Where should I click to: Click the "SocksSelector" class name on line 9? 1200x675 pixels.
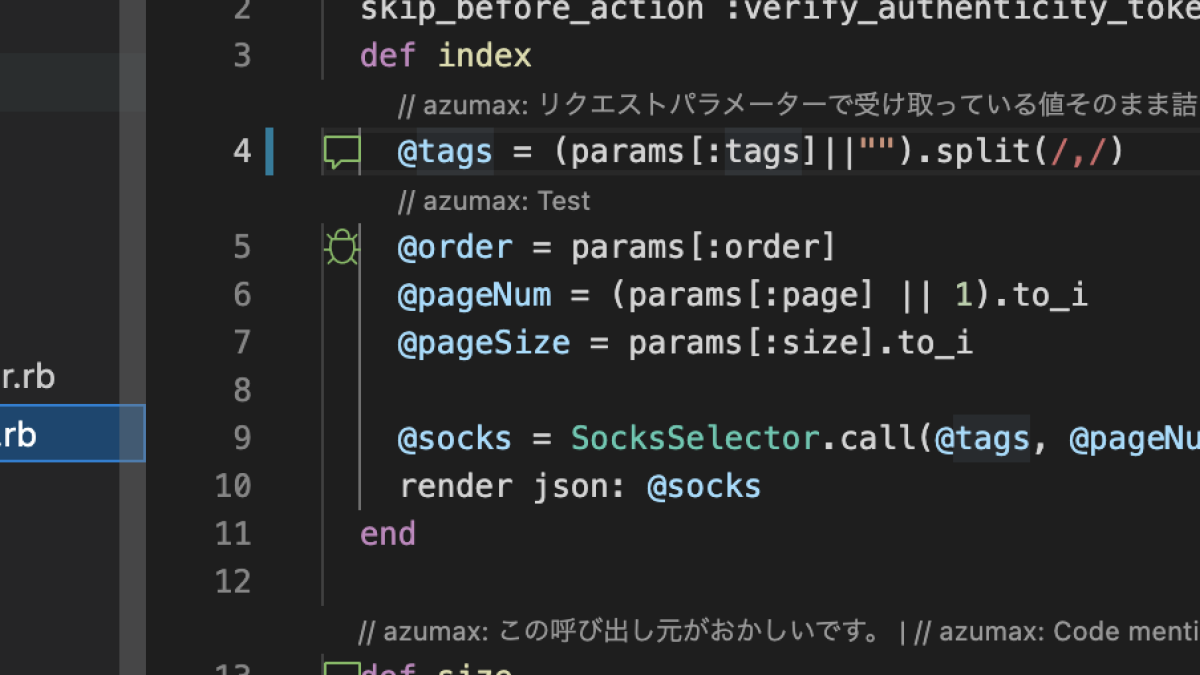click(x=692, y=438)
